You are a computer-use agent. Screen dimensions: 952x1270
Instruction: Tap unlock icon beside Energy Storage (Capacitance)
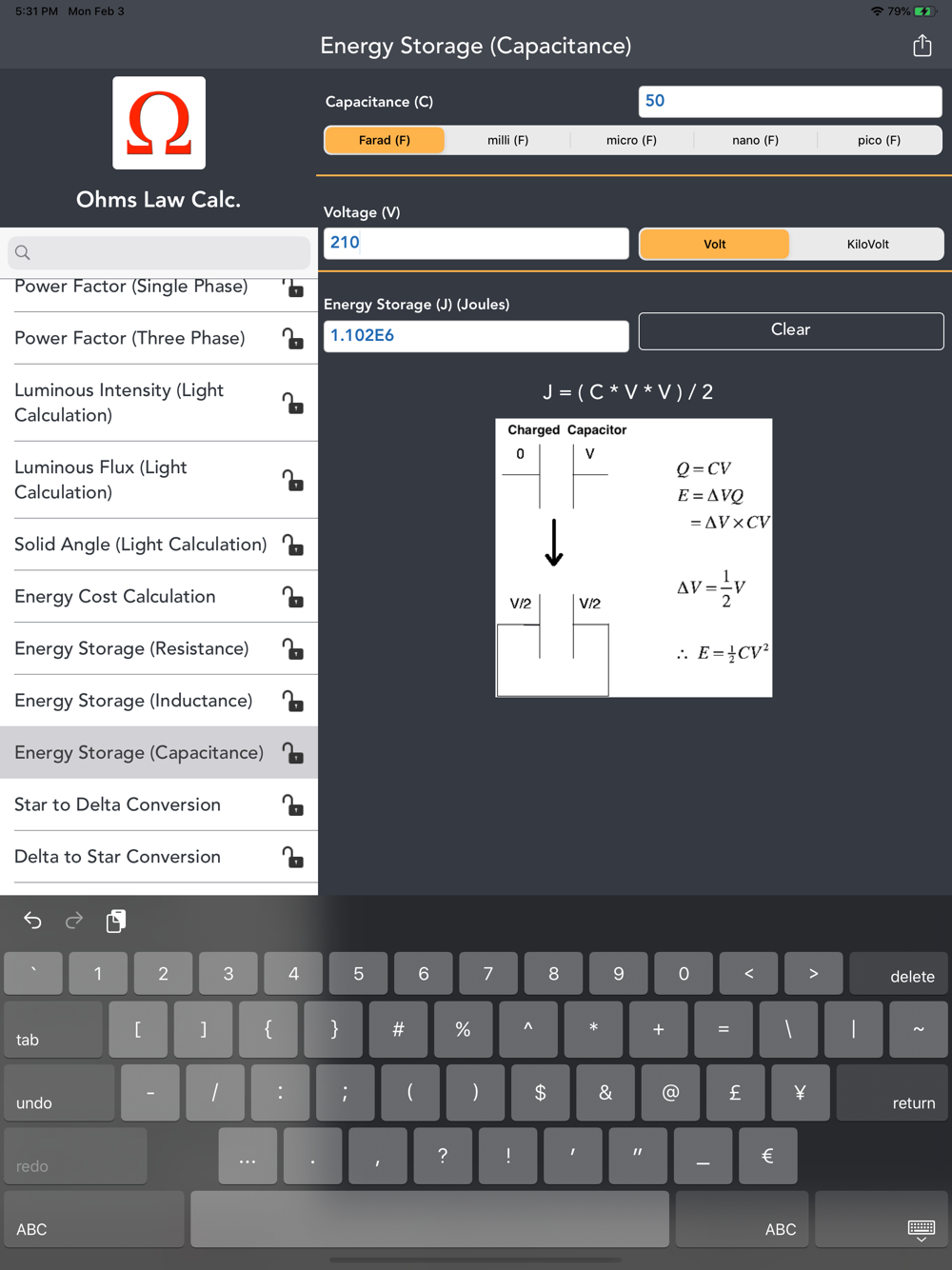click(293, 753)
